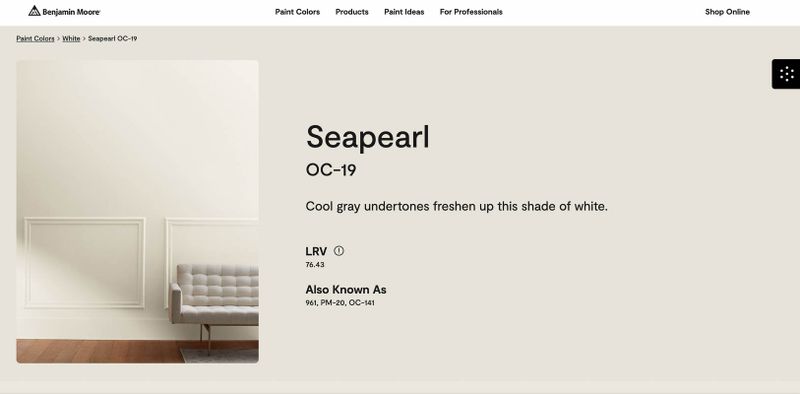Open the Paint Ideas menu

coord(404,12)
